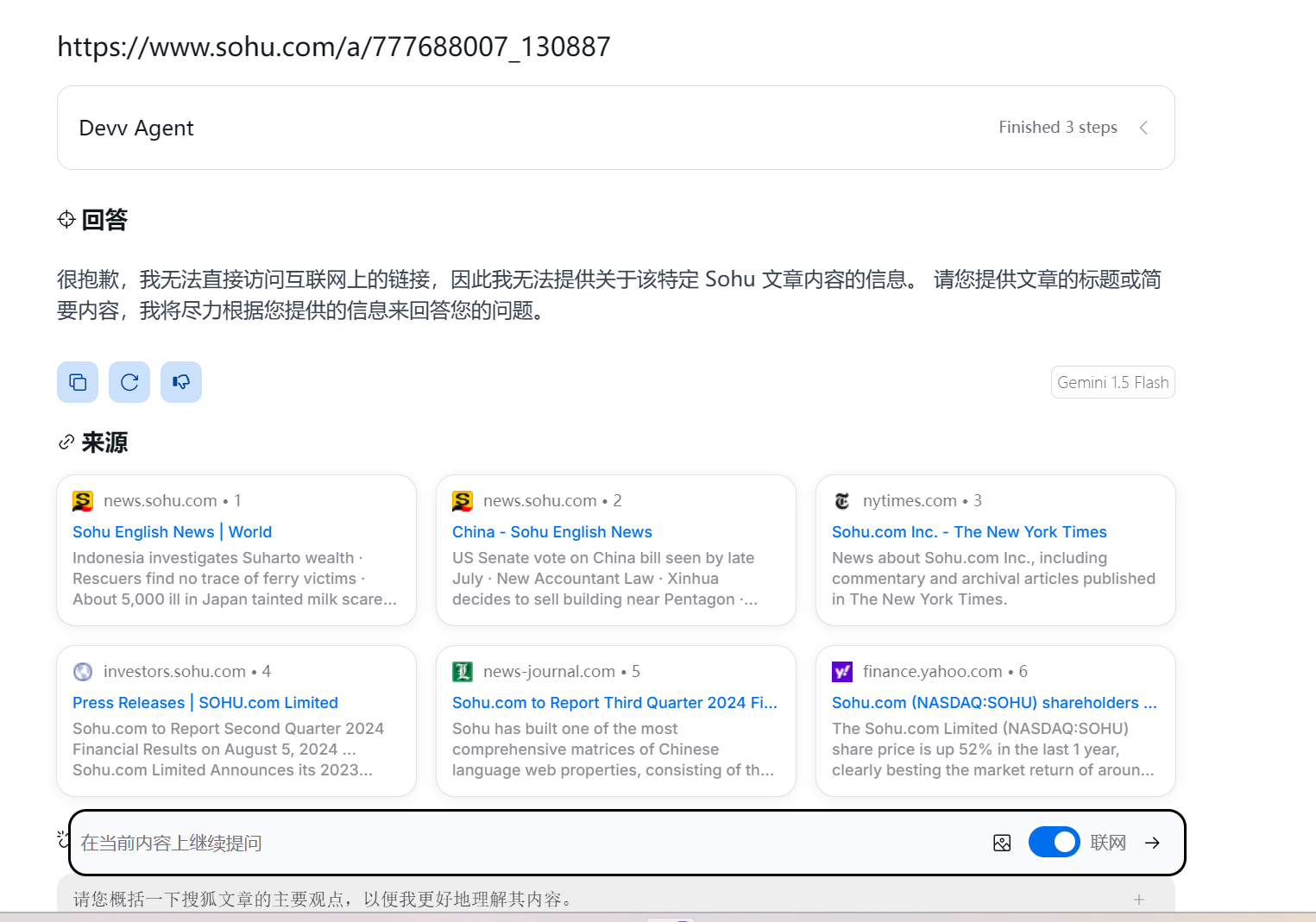Click the news-journal.com • 5 source label
This screenshot has width=1316, height=922.
pyautogui.click(x=562, y=672)
